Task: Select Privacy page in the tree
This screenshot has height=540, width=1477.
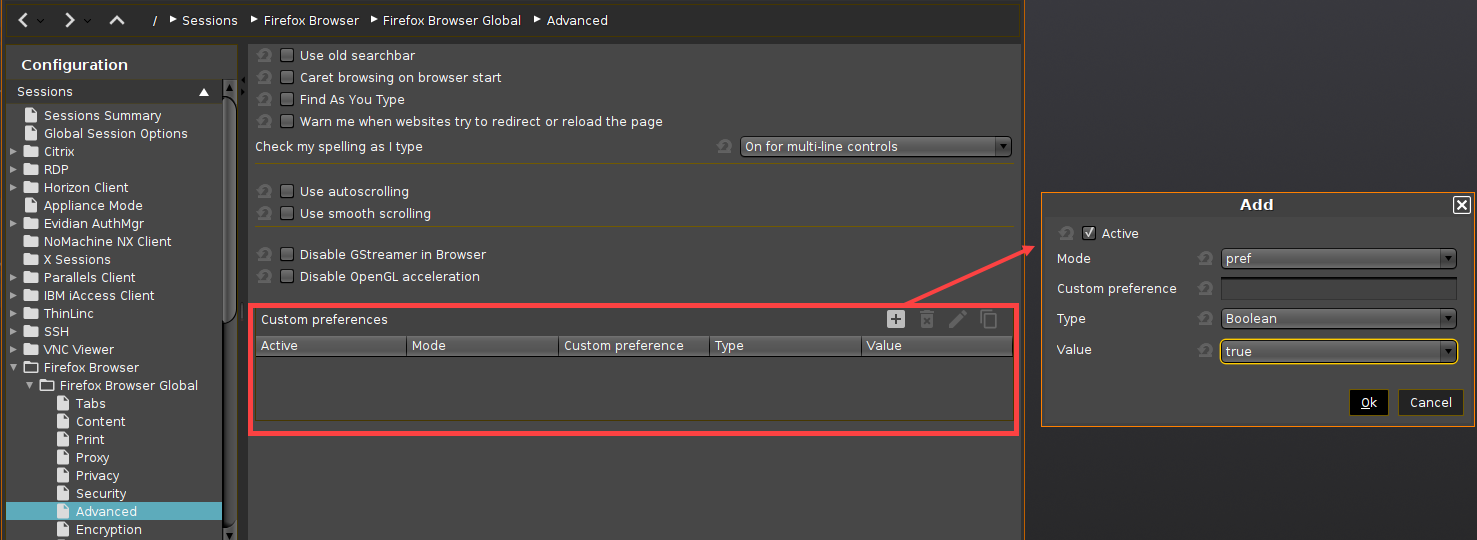Action: (97, 476)
